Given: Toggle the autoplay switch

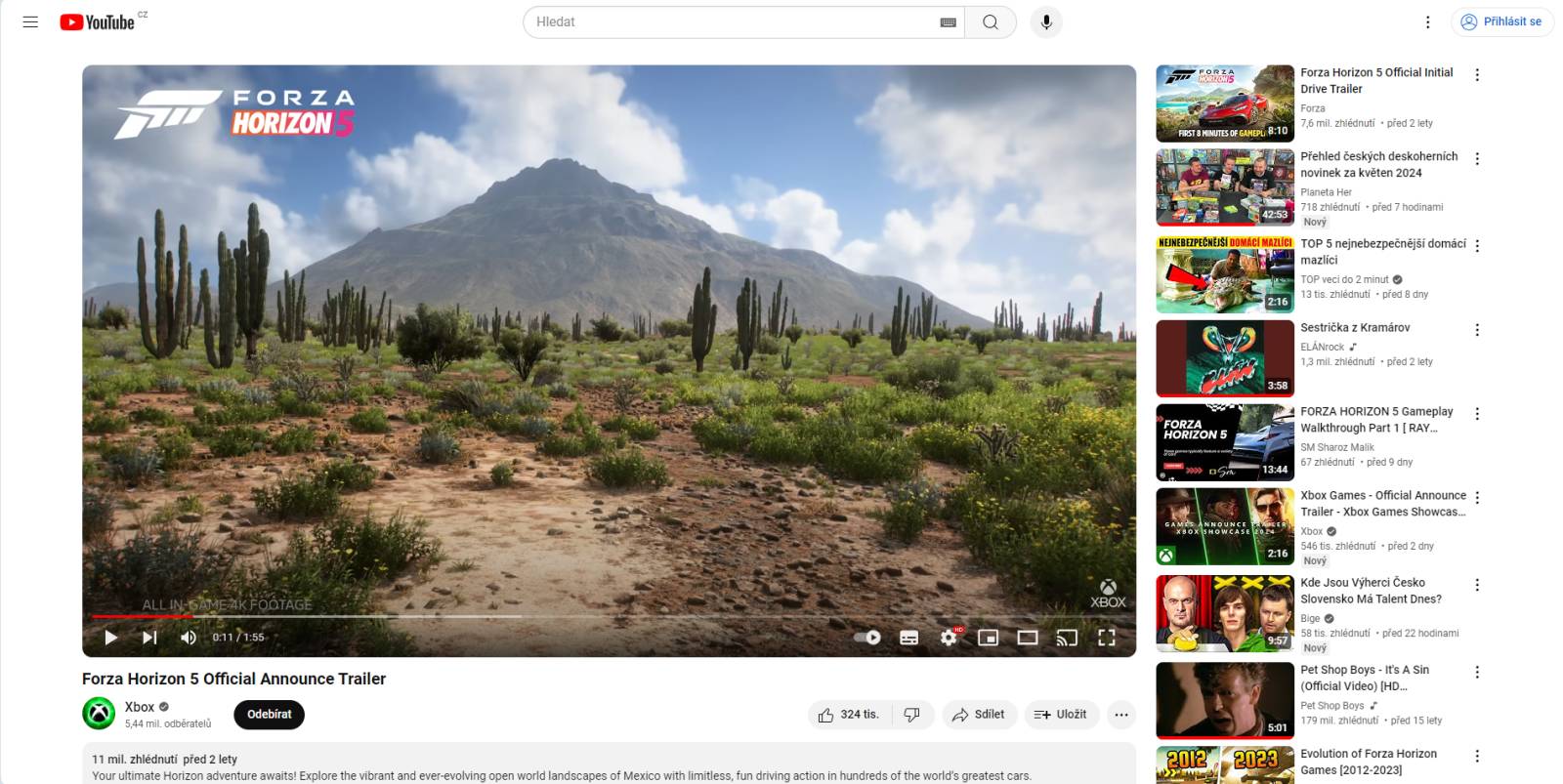Looking at the screenshot, I should coord(867,638).
